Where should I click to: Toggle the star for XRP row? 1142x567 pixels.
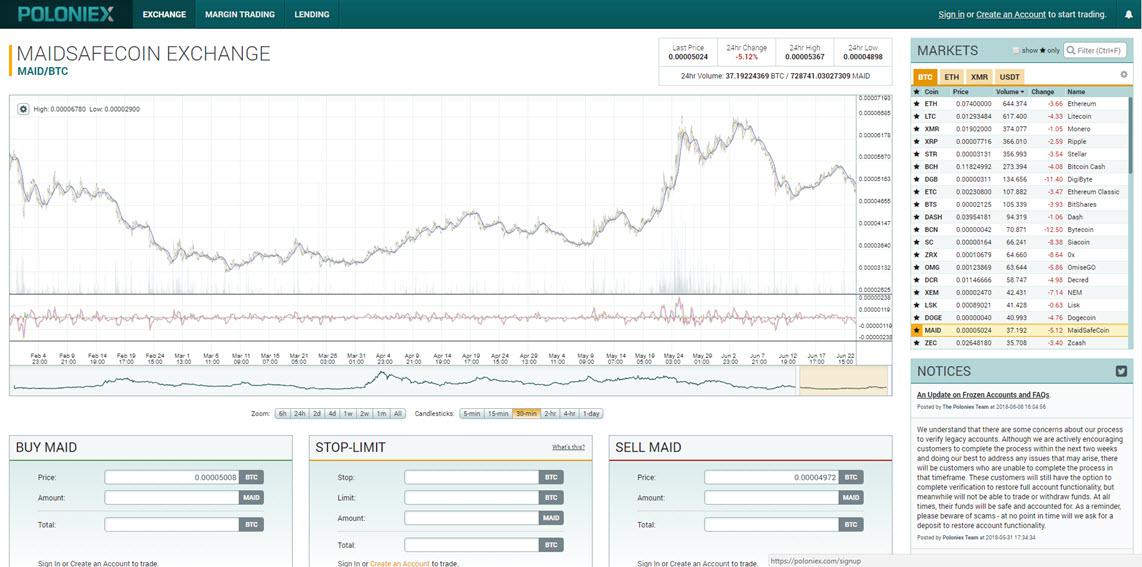coord(916,141)
